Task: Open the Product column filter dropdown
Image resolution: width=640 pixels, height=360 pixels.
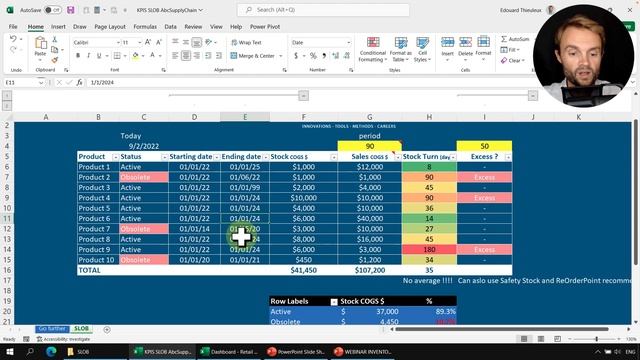Action: point(115,157)
